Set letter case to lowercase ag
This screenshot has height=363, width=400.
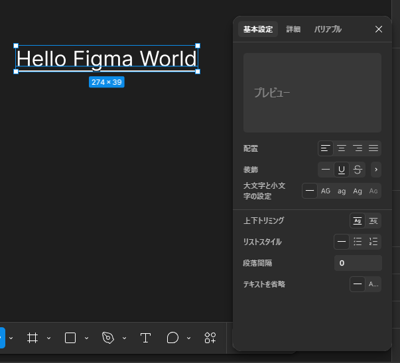coord(341,191)
